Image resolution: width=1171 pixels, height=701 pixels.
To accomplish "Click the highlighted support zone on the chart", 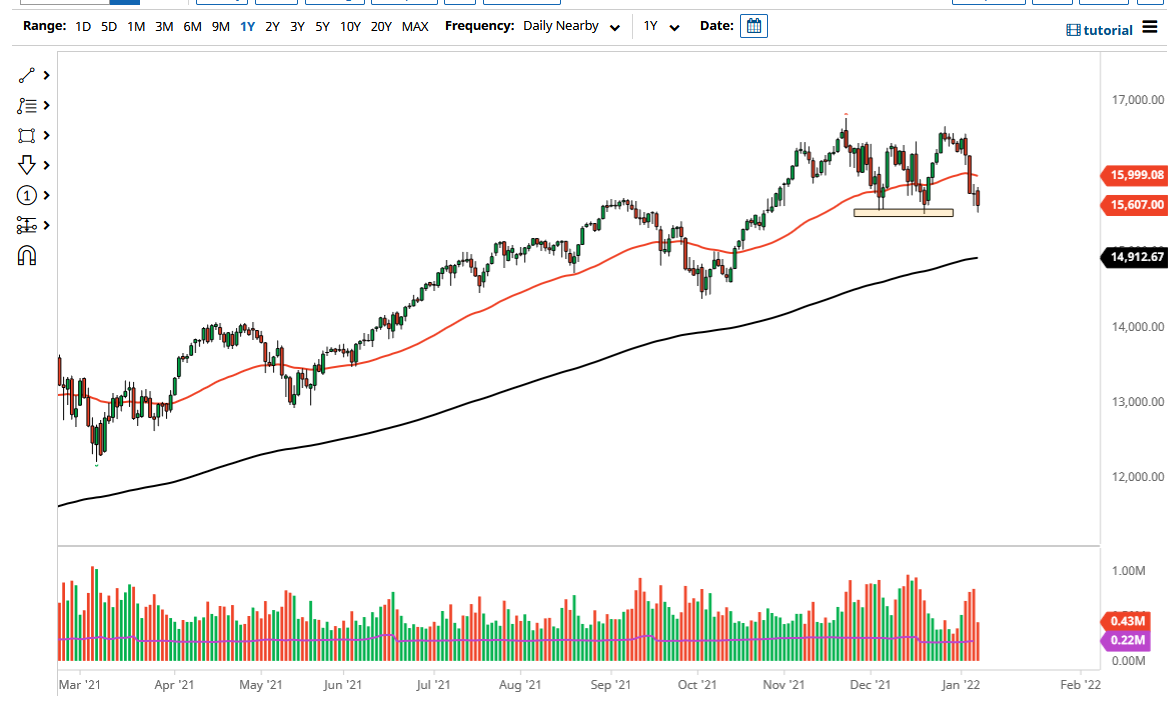I will pyautogui.click(x=903, y=211).
